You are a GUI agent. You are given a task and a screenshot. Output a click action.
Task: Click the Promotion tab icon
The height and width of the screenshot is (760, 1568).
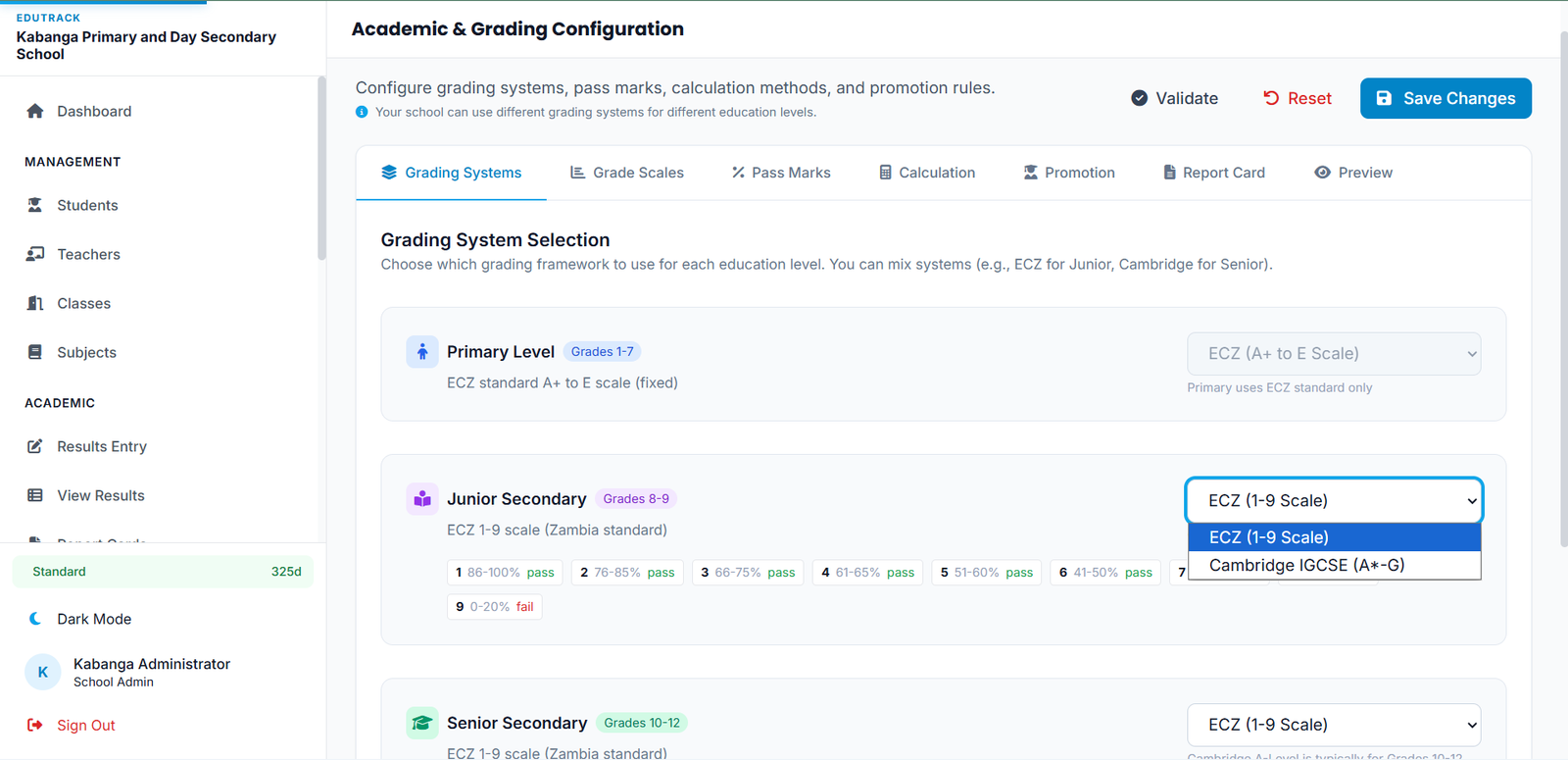pos(1031,173)
